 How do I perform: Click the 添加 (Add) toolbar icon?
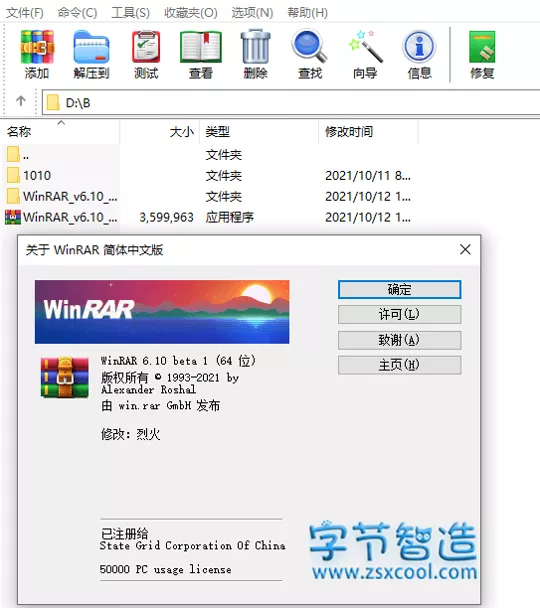tap(37, 55)
